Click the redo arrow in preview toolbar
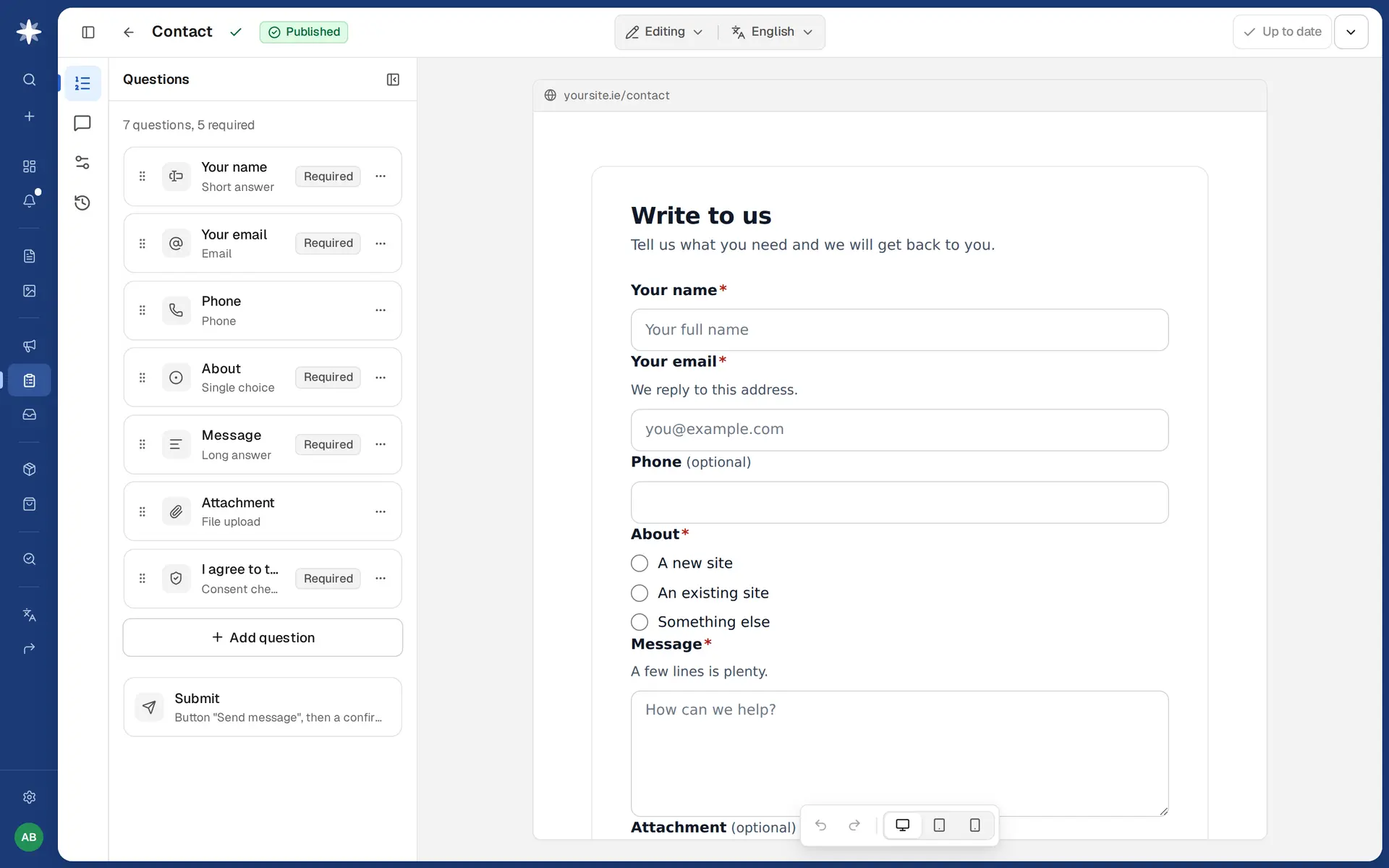The image size is (1389, 868). (854, 825)
